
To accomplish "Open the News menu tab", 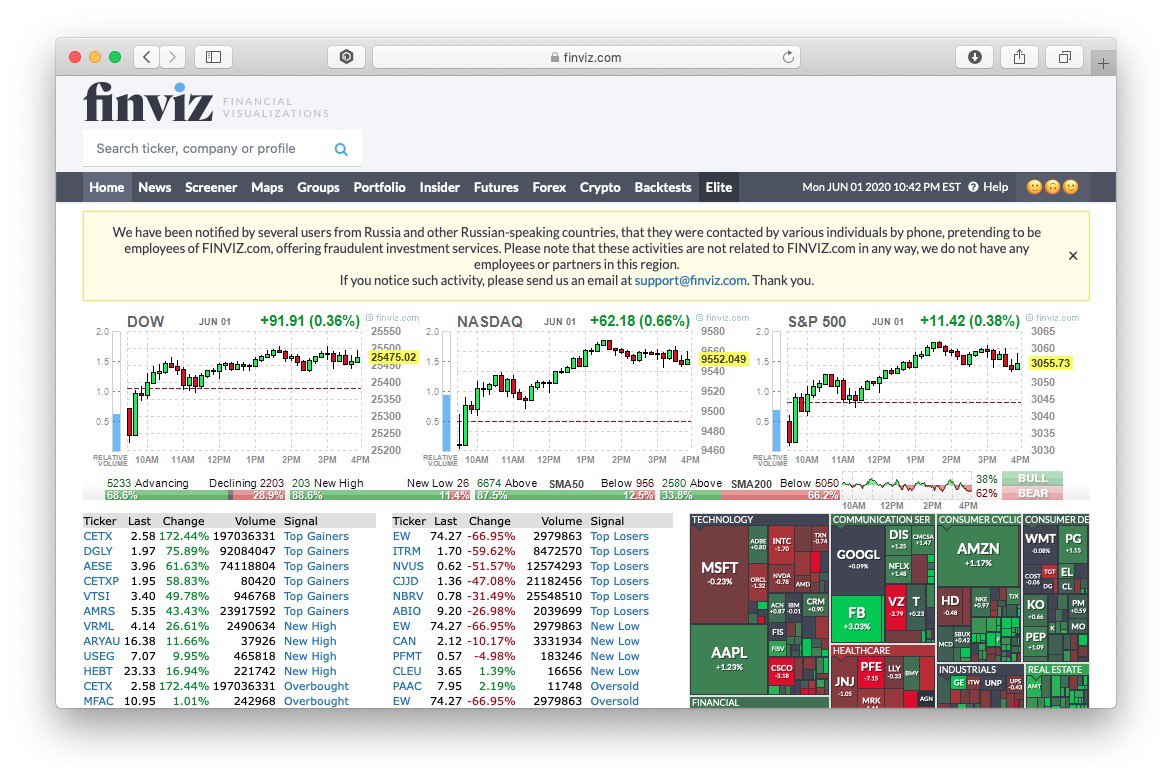I will [x=155, y=187].
